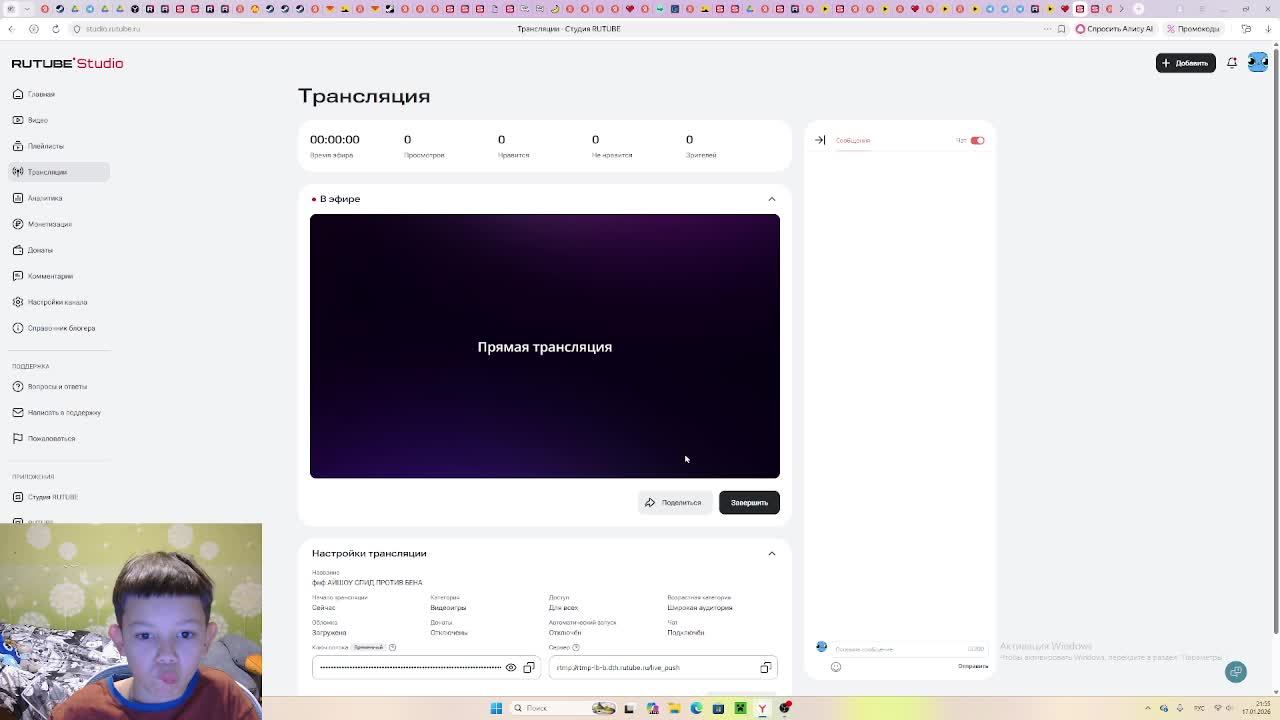This screenshot has width=1280, height=720.
Task: Open Промокоды in browser toolbar
Action: pos(1192,29)
